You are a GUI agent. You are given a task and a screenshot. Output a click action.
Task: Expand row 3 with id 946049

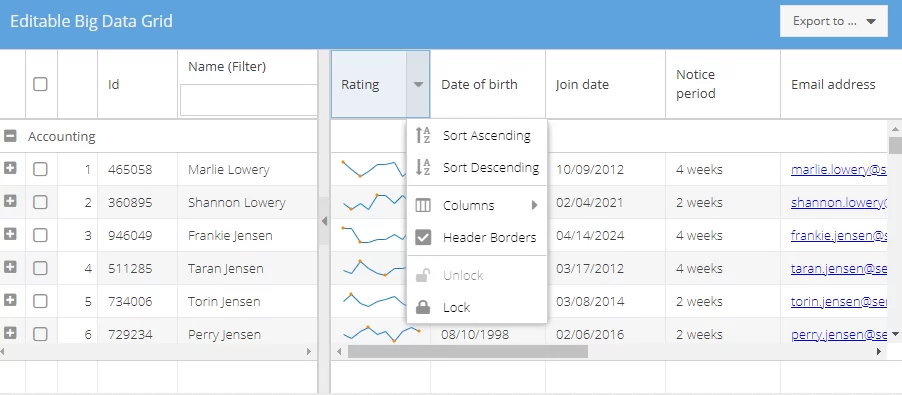click(10, 233)
